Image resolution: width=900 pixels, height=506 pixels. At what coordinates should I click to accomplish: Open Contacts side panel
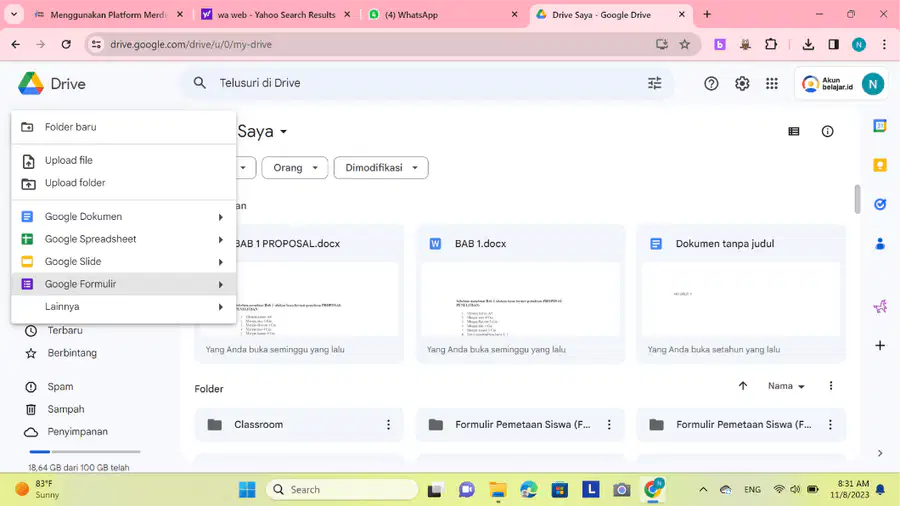[880, 244]
